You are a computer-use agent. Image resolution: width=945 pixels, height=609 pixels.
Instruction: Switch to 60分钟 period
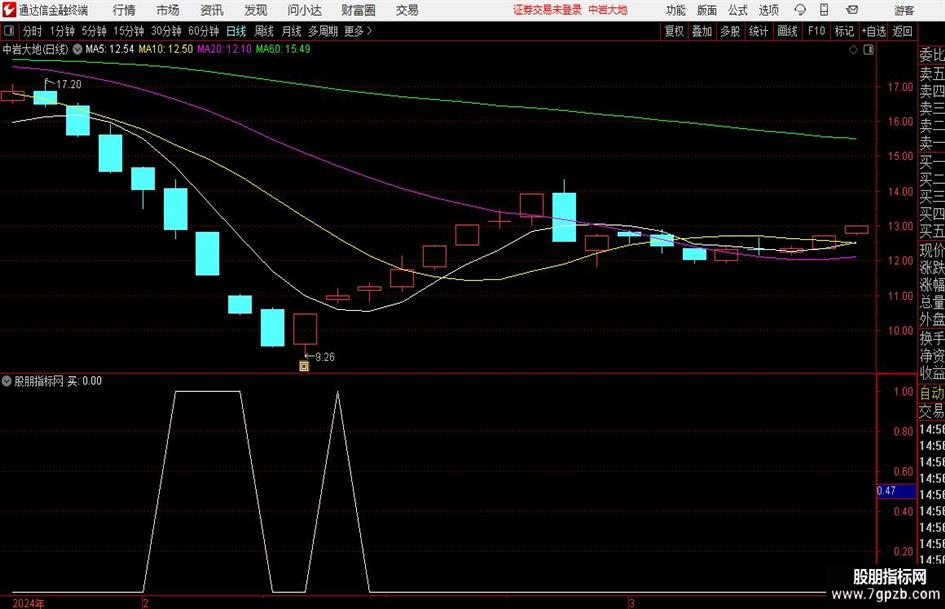[204, 31]
